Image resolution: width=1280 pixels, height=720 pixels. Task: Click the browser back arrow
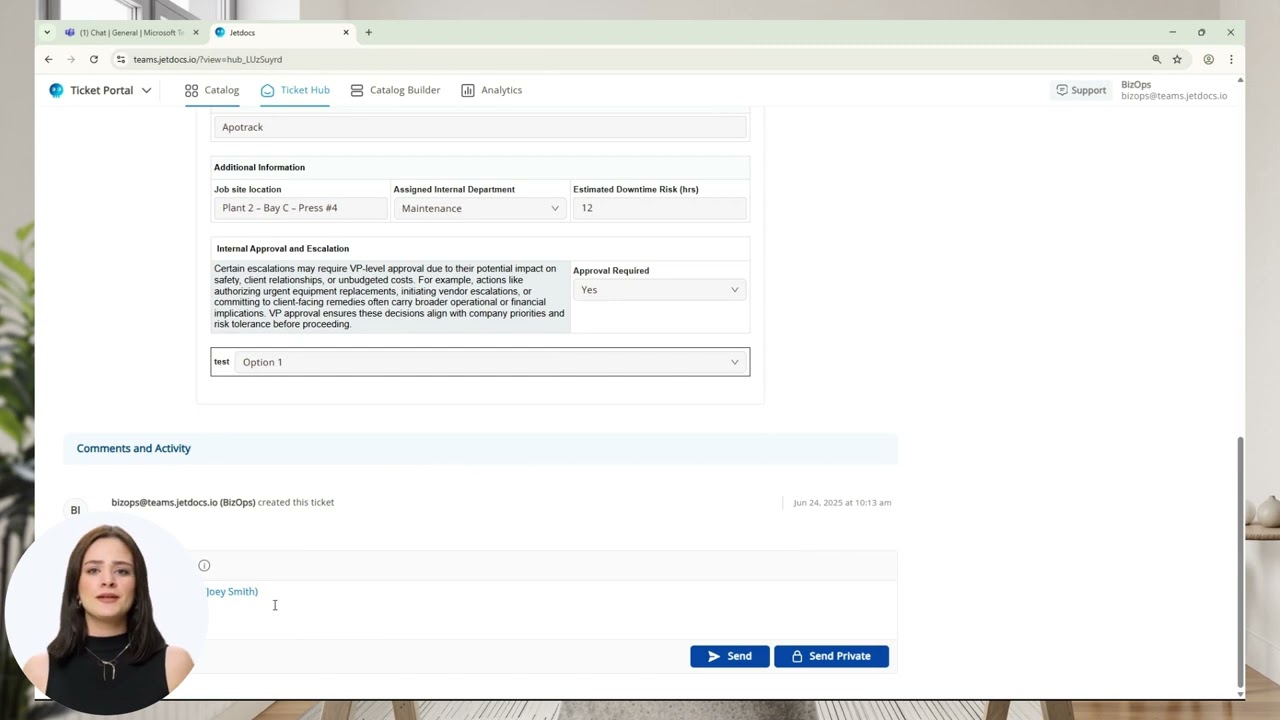pos(48,59)
